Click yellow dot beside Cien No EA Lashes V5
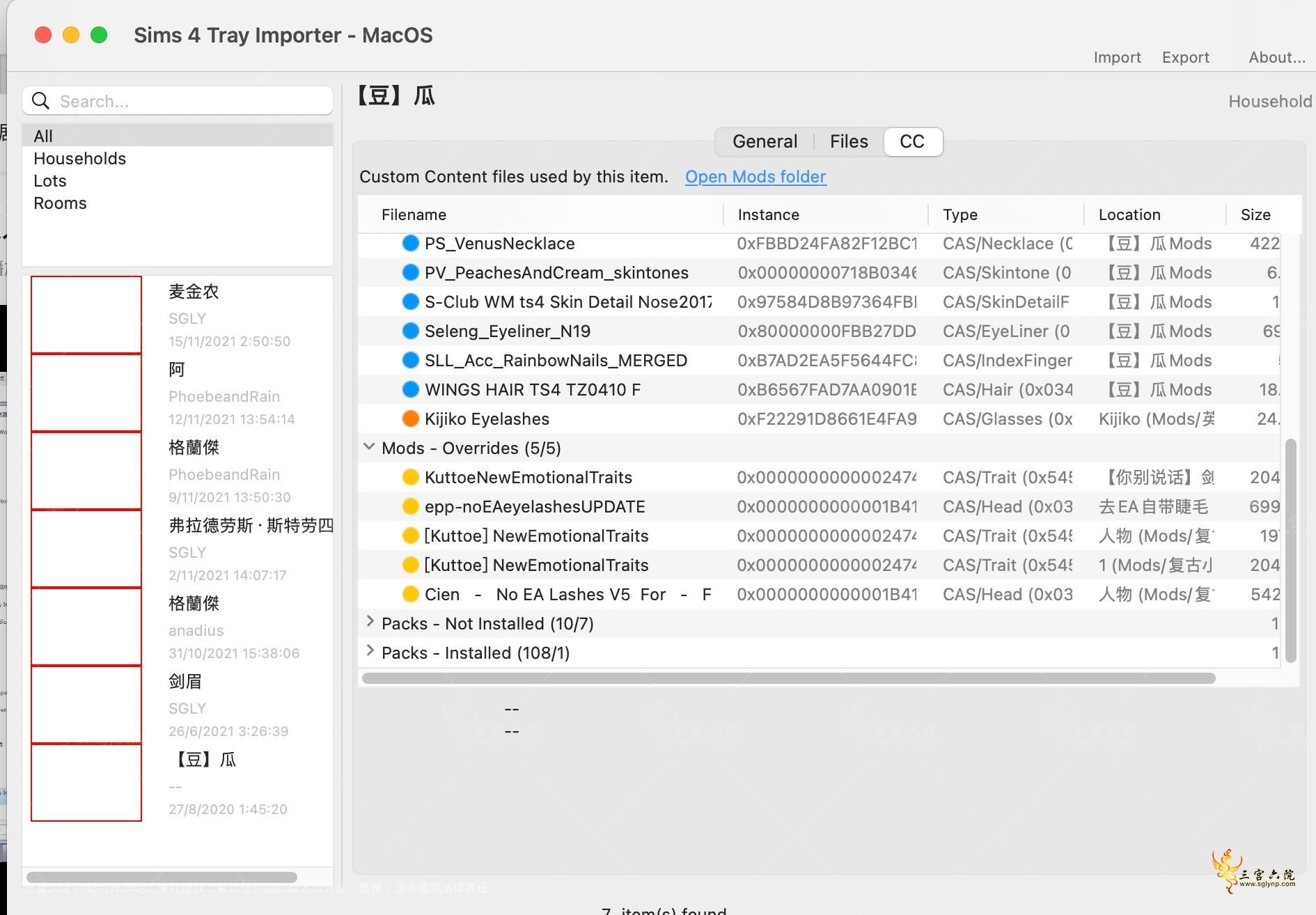Image resolution: width=1316 pixels, height=915 pixels. (411, 594)
